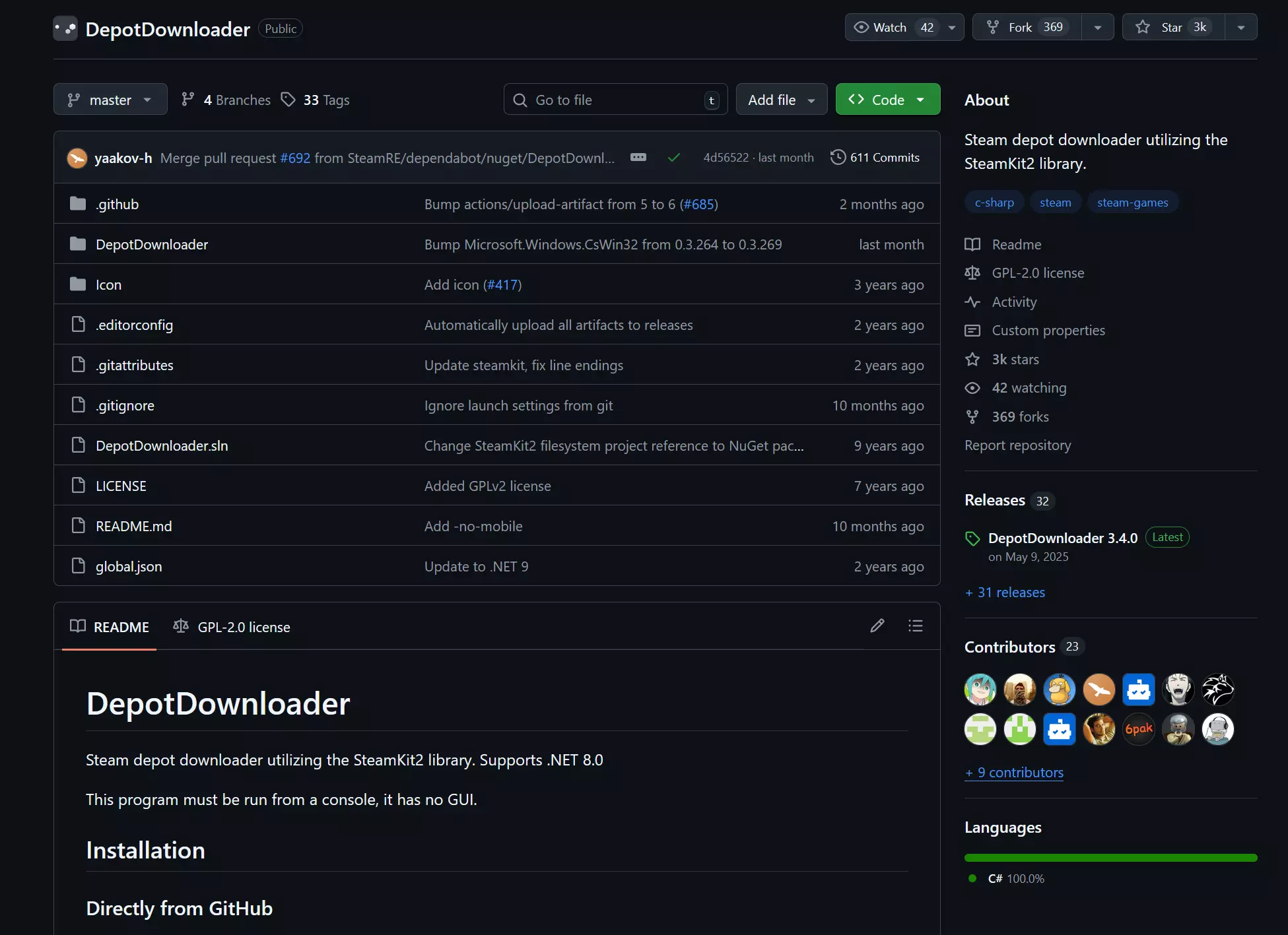Switch to GPL-2.0 license tab

[x=232, y=627]
